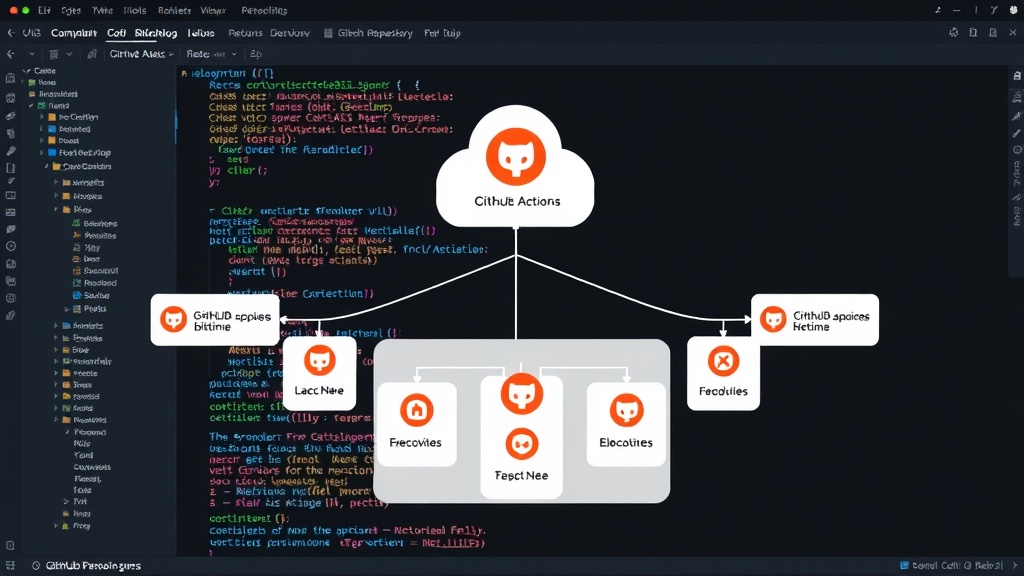Click the topmost left sidebar file icon

point(10,78)
